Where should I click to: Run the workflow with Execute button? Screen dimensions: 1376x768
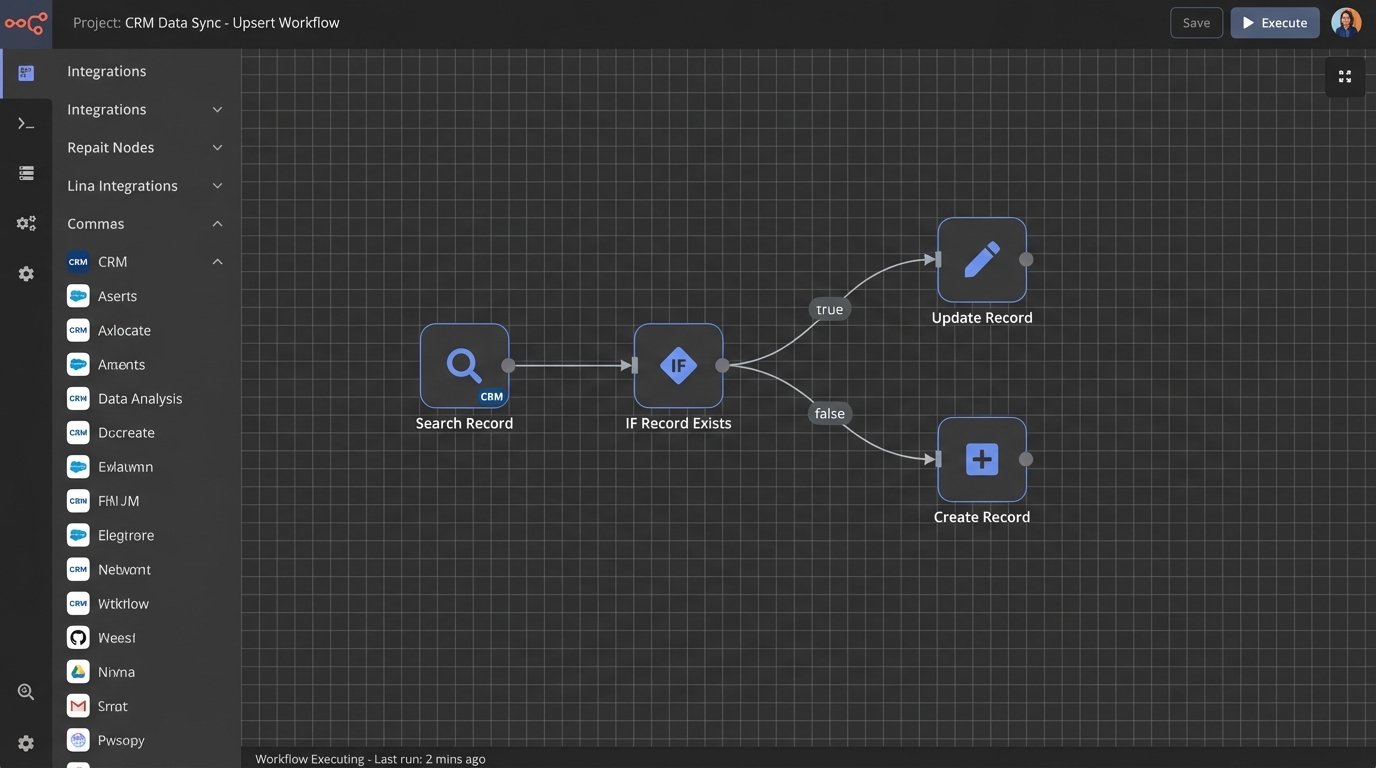(1274, 23)
